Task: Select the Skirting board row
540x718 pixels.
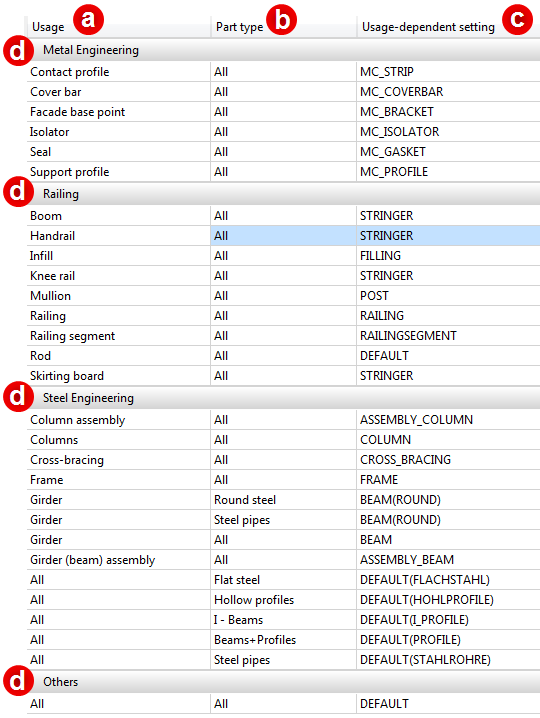Action: pyautogui.click(x=284, y=376)
